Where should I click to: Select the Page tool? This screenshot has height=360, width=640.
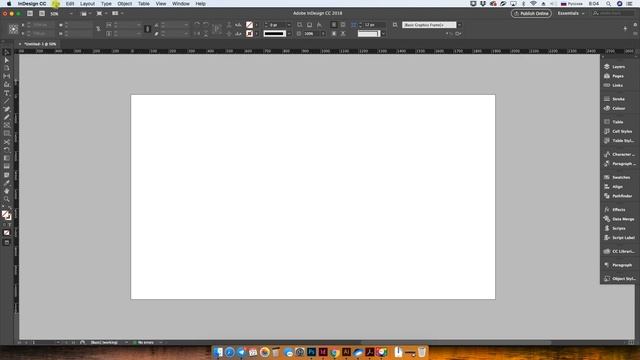7,68
